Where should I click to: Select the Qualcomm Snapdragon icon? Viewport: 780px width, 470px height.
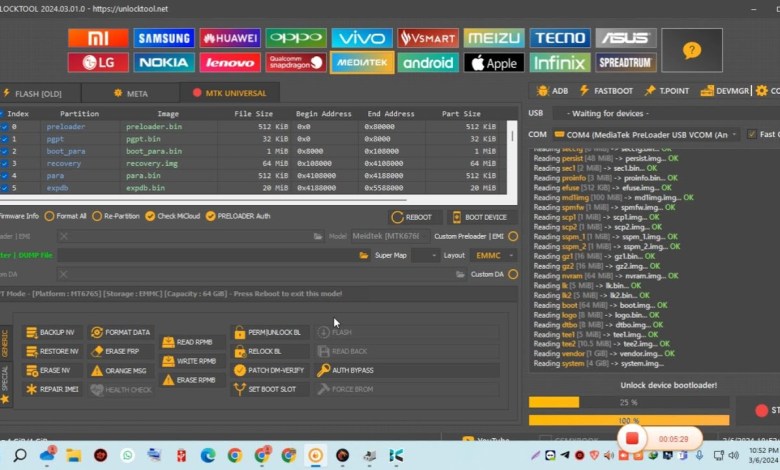[296, 63]
